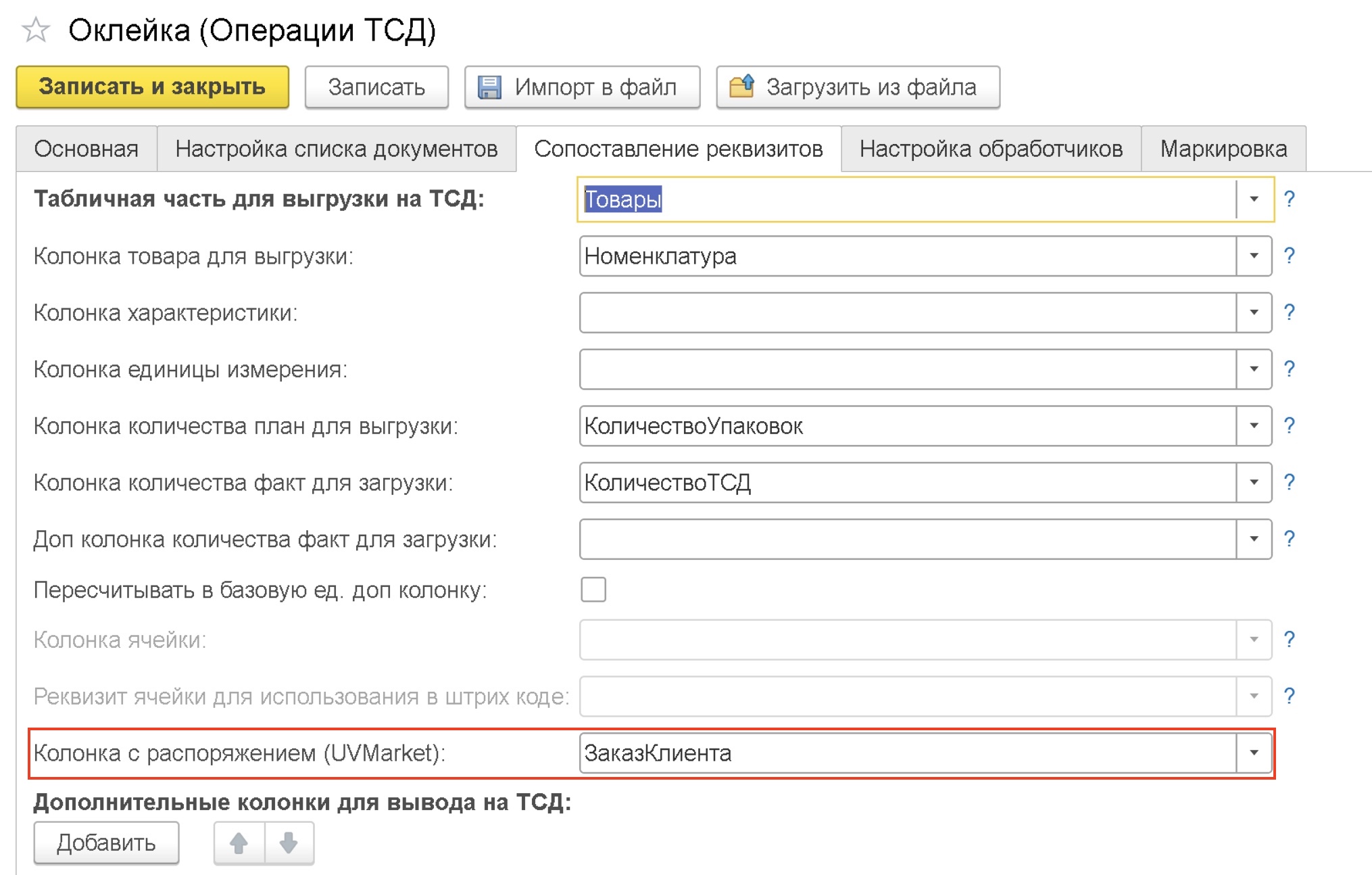The image size is (1372, 875).
Task: Click the КоличествоТСД input field
Action: click(x=908, y=483)
